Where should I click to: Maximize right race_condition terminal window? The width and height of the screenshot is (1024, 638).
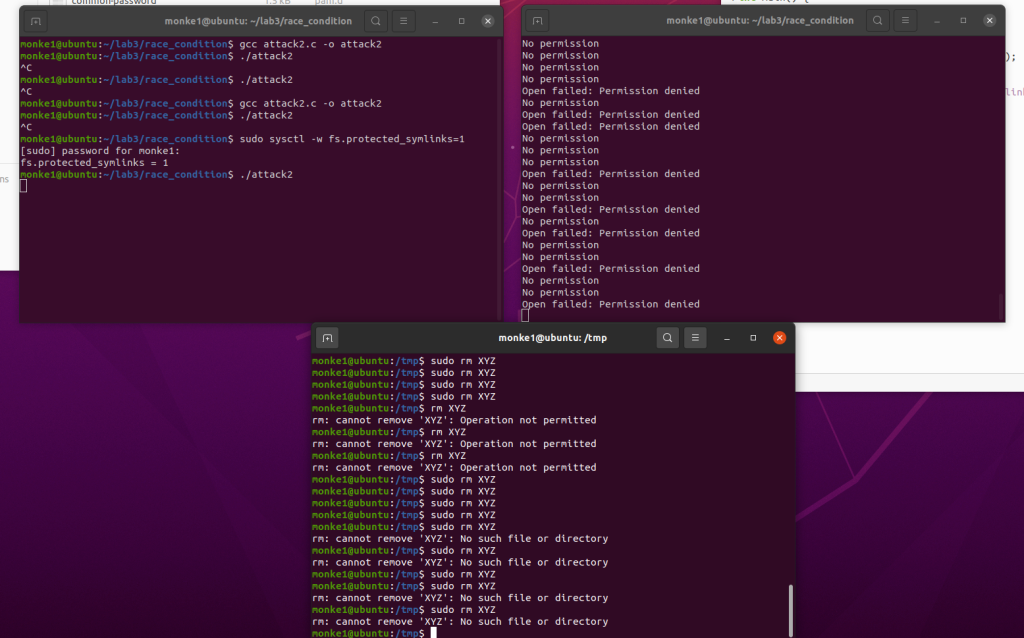963,20
